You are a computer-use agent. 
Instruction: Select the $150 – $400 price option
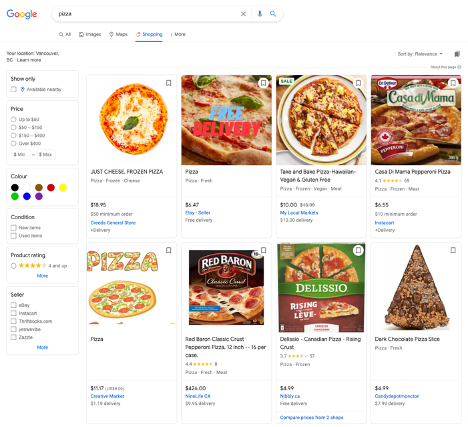[x=13, y=135]
